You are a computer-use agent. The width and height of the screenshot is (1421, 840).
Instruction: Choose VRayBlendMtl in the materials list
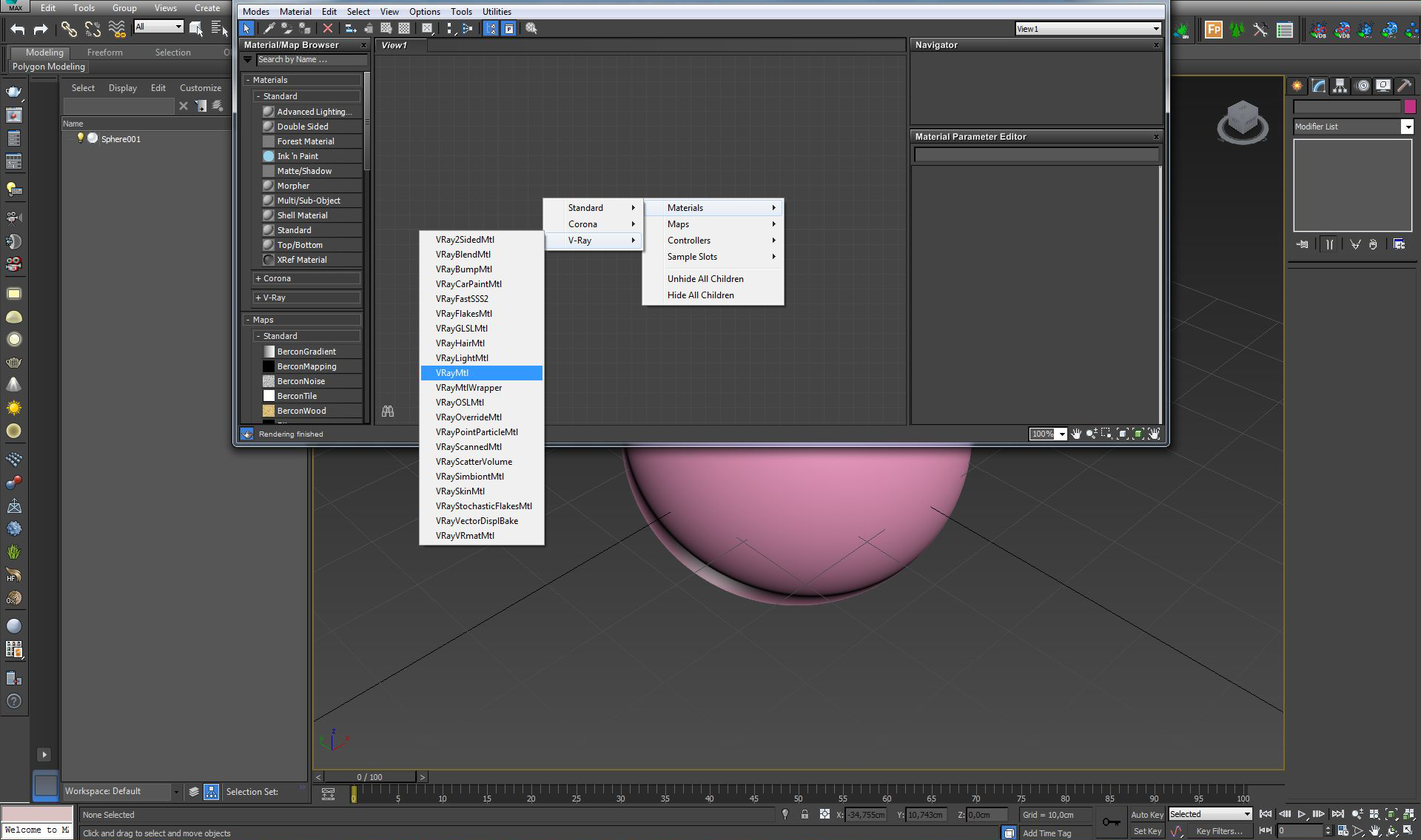(481, 255)
